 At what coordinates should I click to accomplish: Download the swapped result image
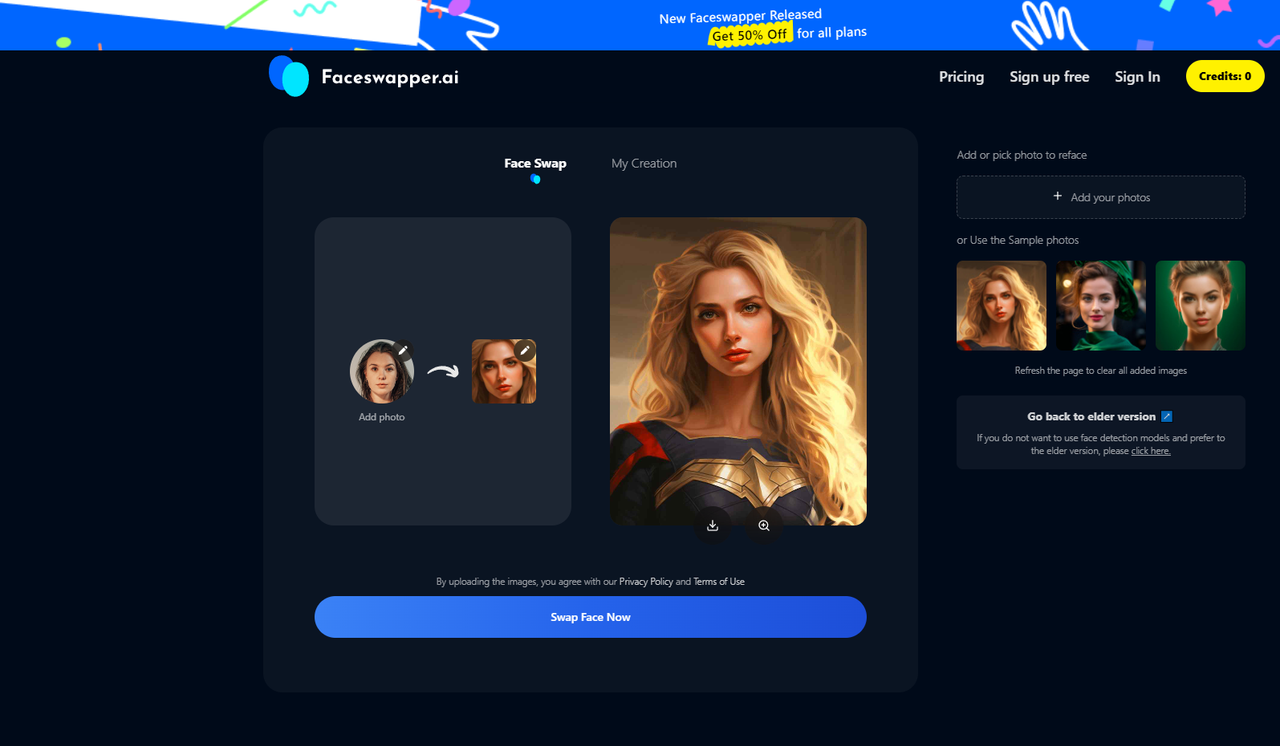click(712, 525)
